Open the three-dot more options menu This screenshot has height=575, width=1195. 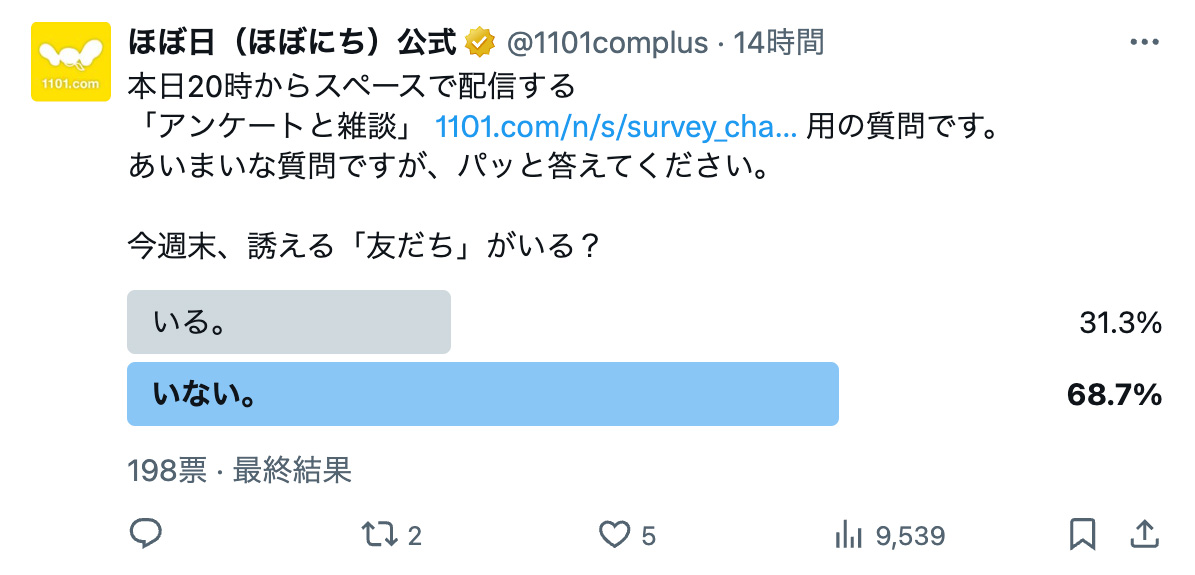1143,43
